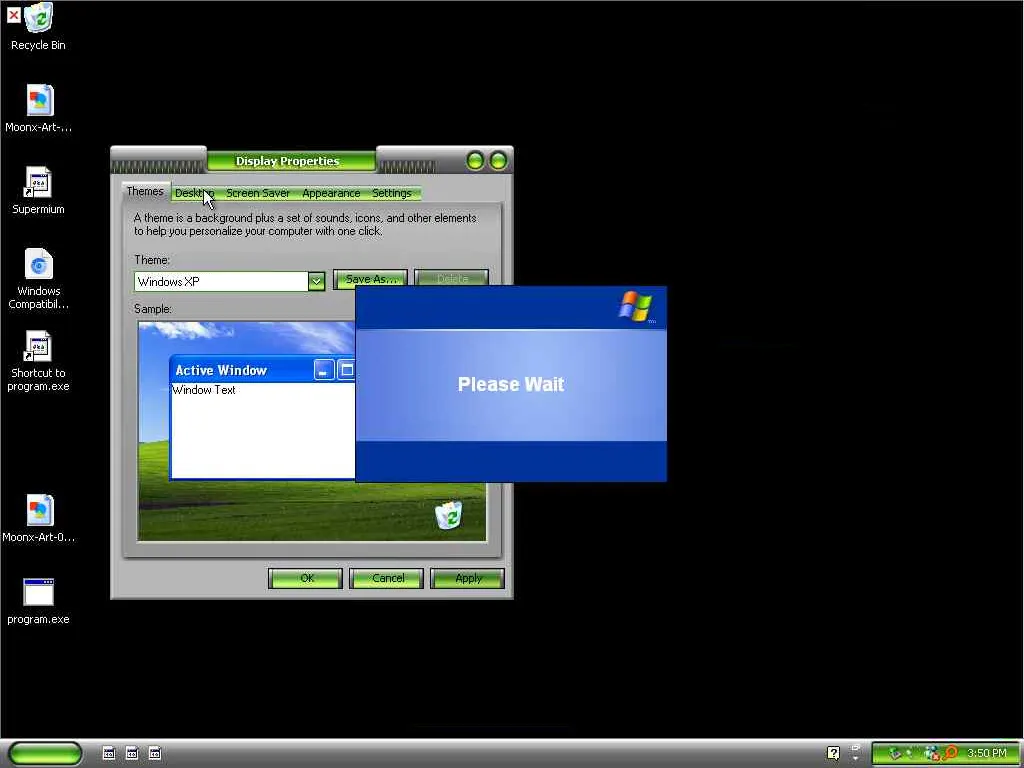Launch the Supermium desktop shortcut
This screenshot has width=1024, height=768.
[39, 191]
